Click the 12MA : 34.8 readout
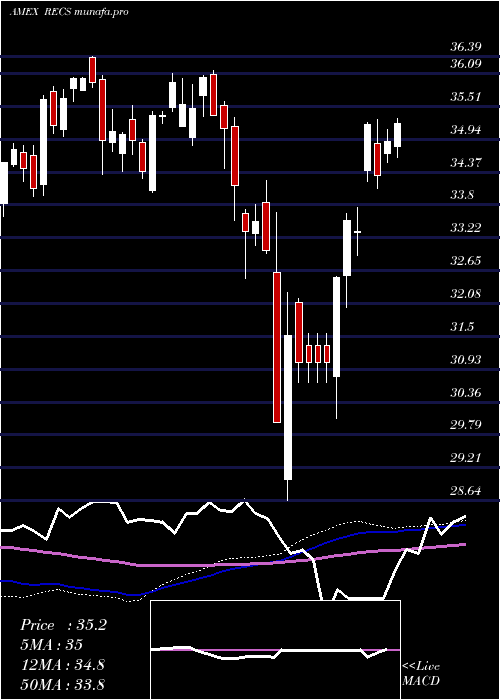The image size is (500, 700). tap(62, 665)
